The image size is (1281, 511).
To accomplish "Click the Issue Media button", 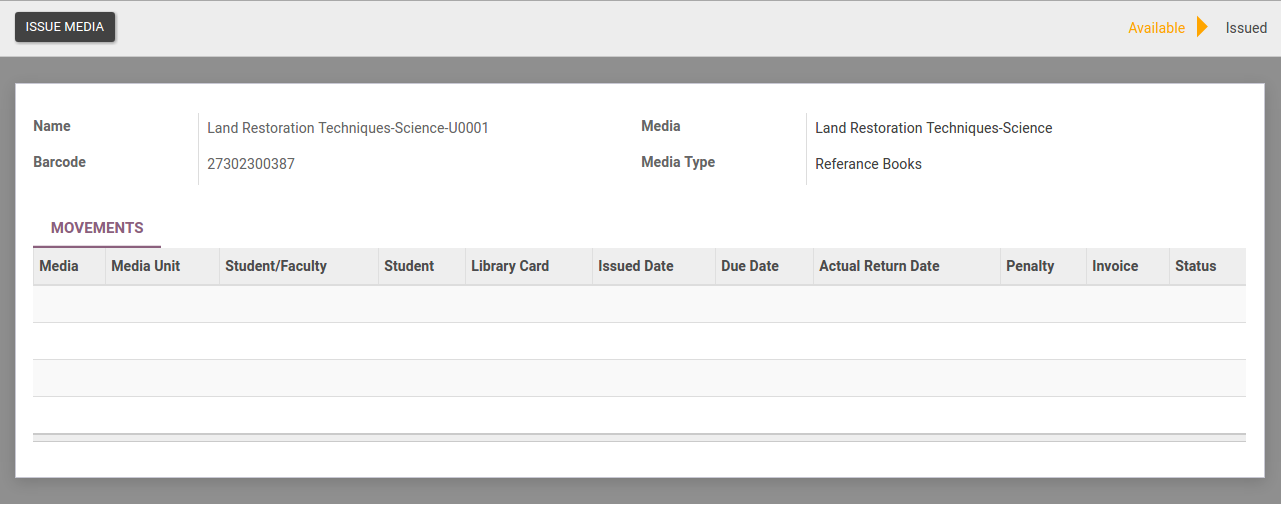I will [x=65, y=27].
